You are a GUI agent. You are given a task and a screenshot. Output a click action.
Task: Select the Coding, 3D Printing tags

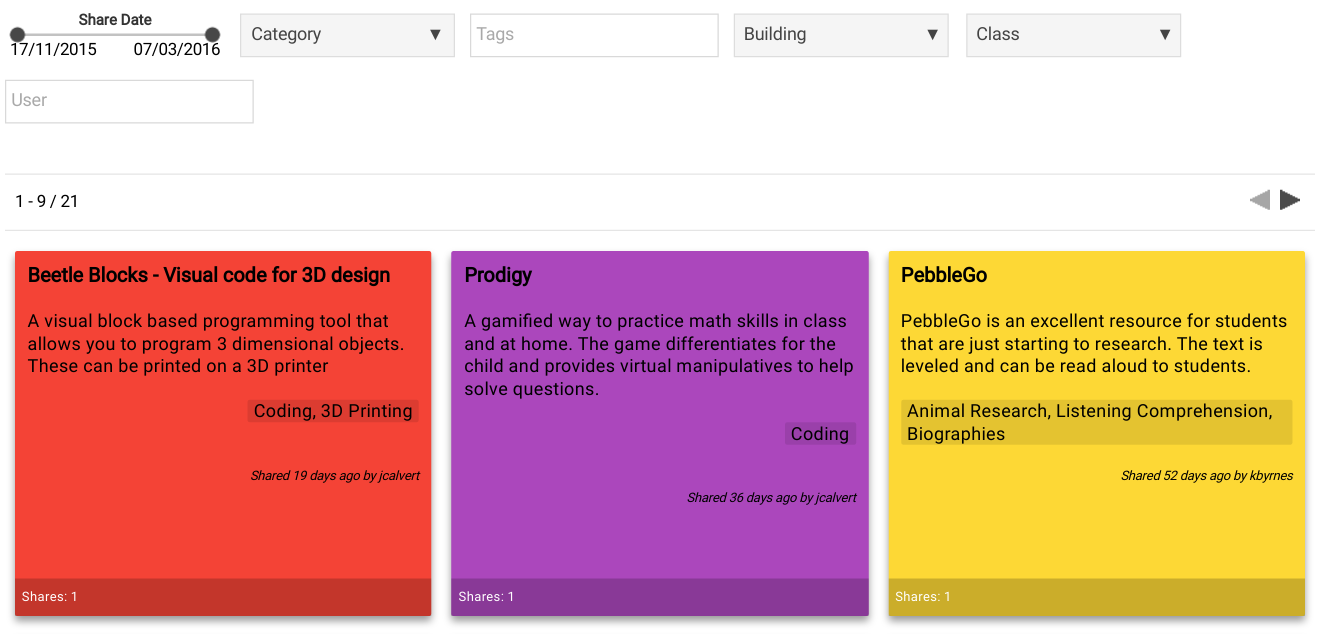pyautogui.click(x=333, y=411)
